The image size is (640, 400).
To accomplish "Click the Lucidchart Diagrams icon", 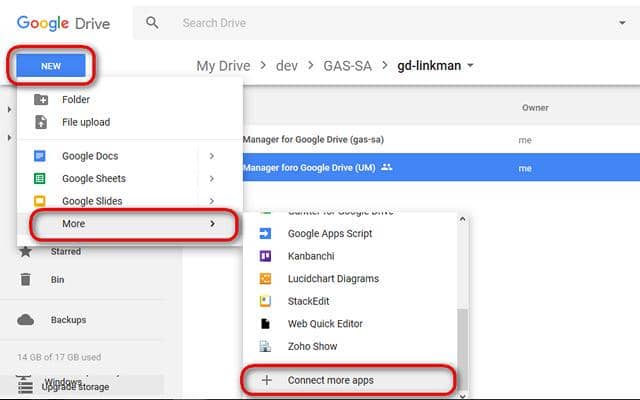I will (265, 279).
